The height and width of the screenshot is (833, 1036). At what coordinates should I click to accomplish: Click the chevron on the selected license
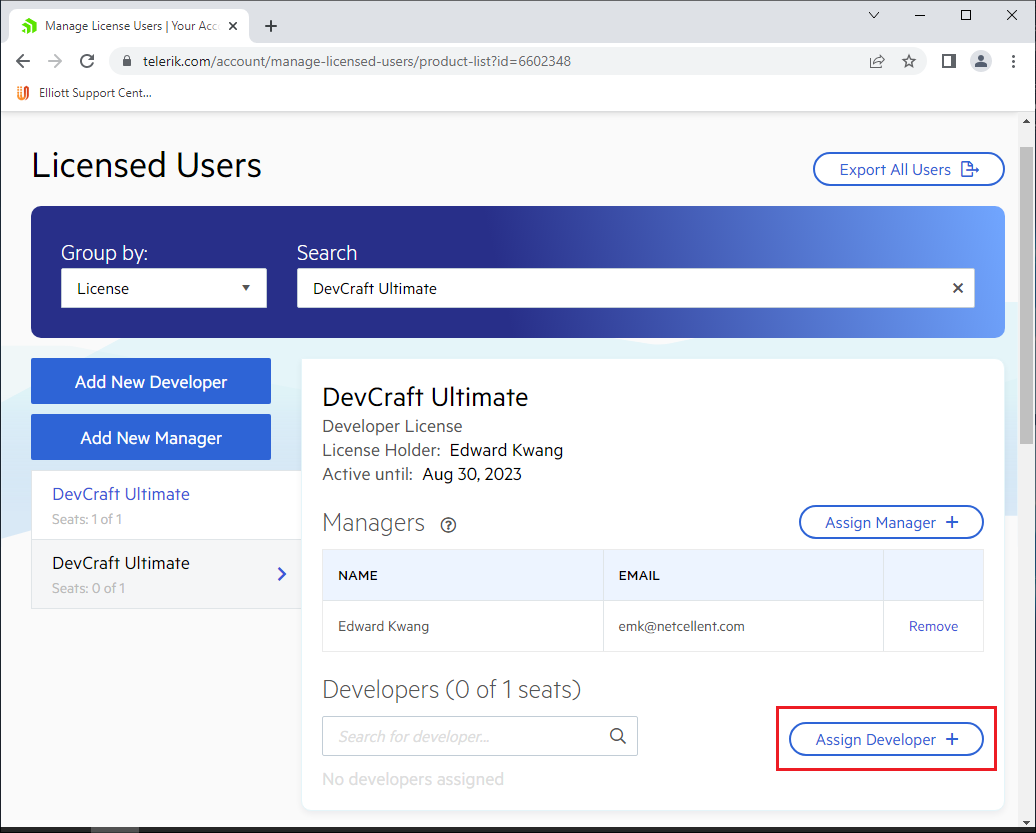tap(282, 574)
